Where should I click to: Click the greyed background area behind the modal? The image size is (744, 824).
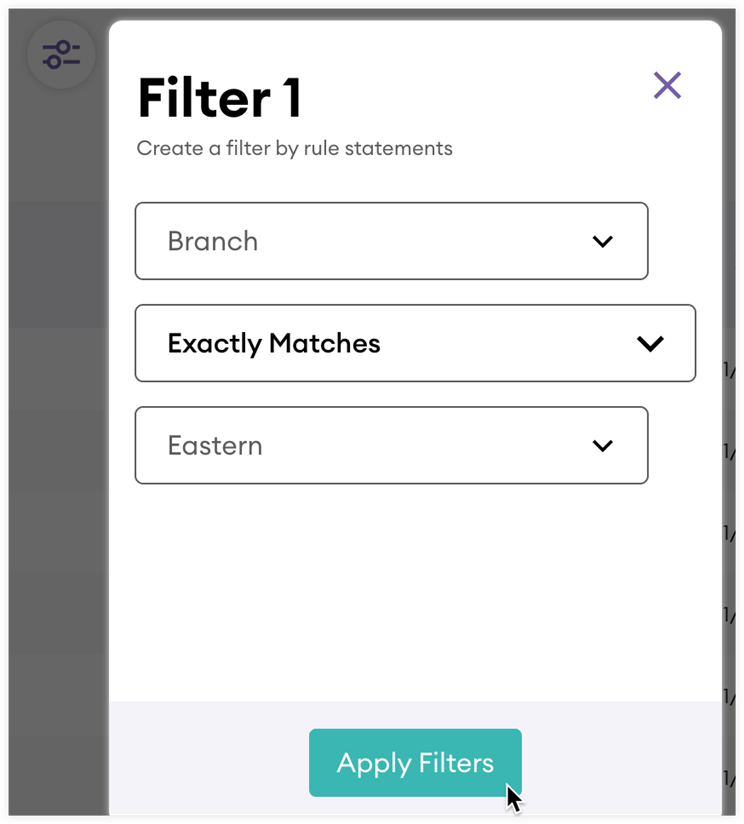(x=60, y=400)
